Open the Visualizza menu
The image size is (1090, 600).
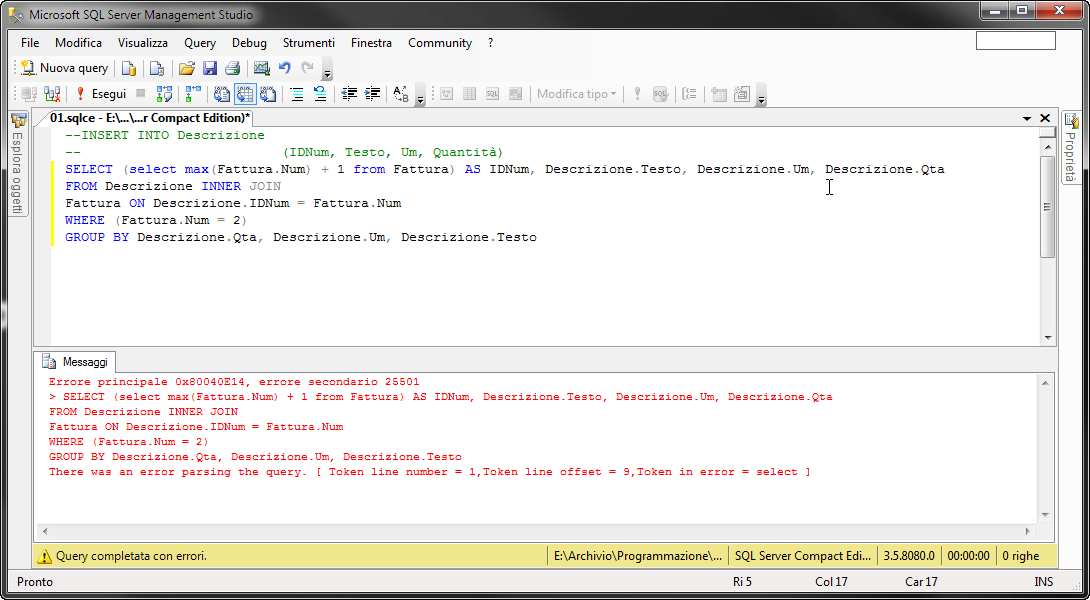coord(143,42)
